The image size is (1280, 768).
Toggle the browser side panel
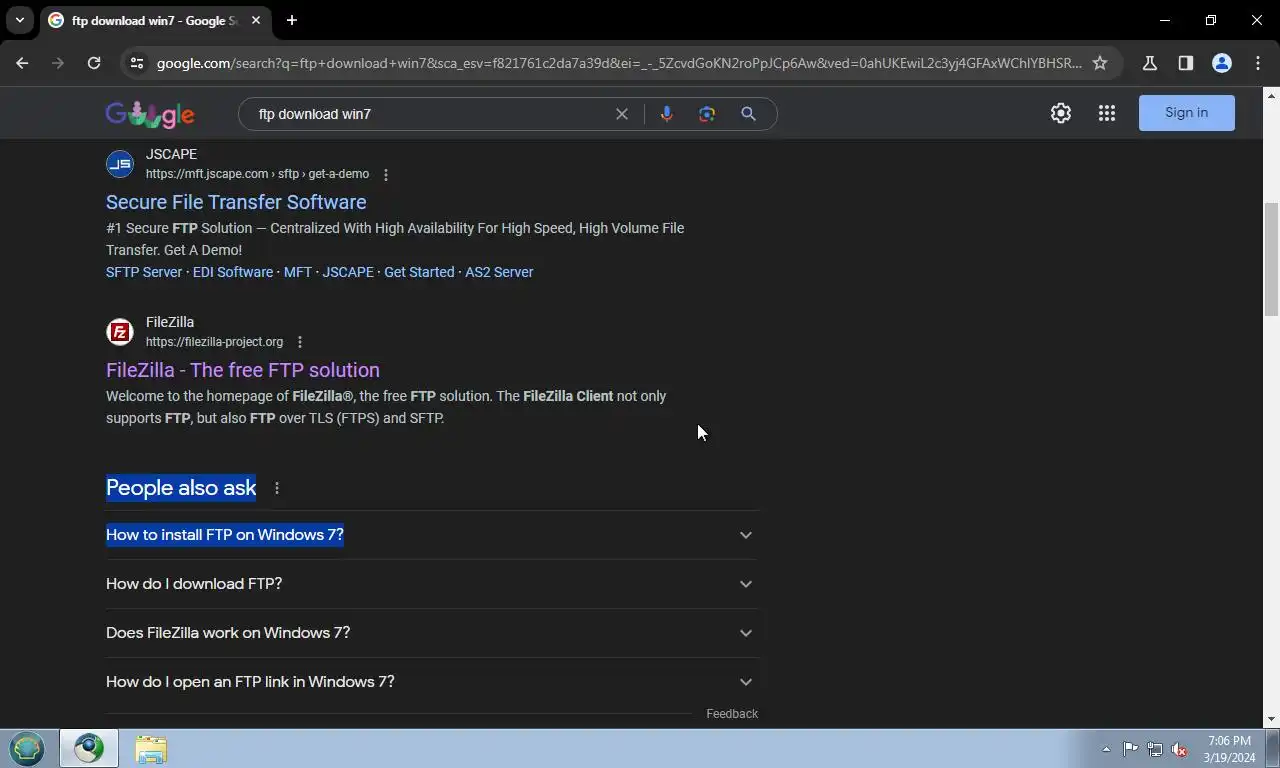click(1185, 63)
